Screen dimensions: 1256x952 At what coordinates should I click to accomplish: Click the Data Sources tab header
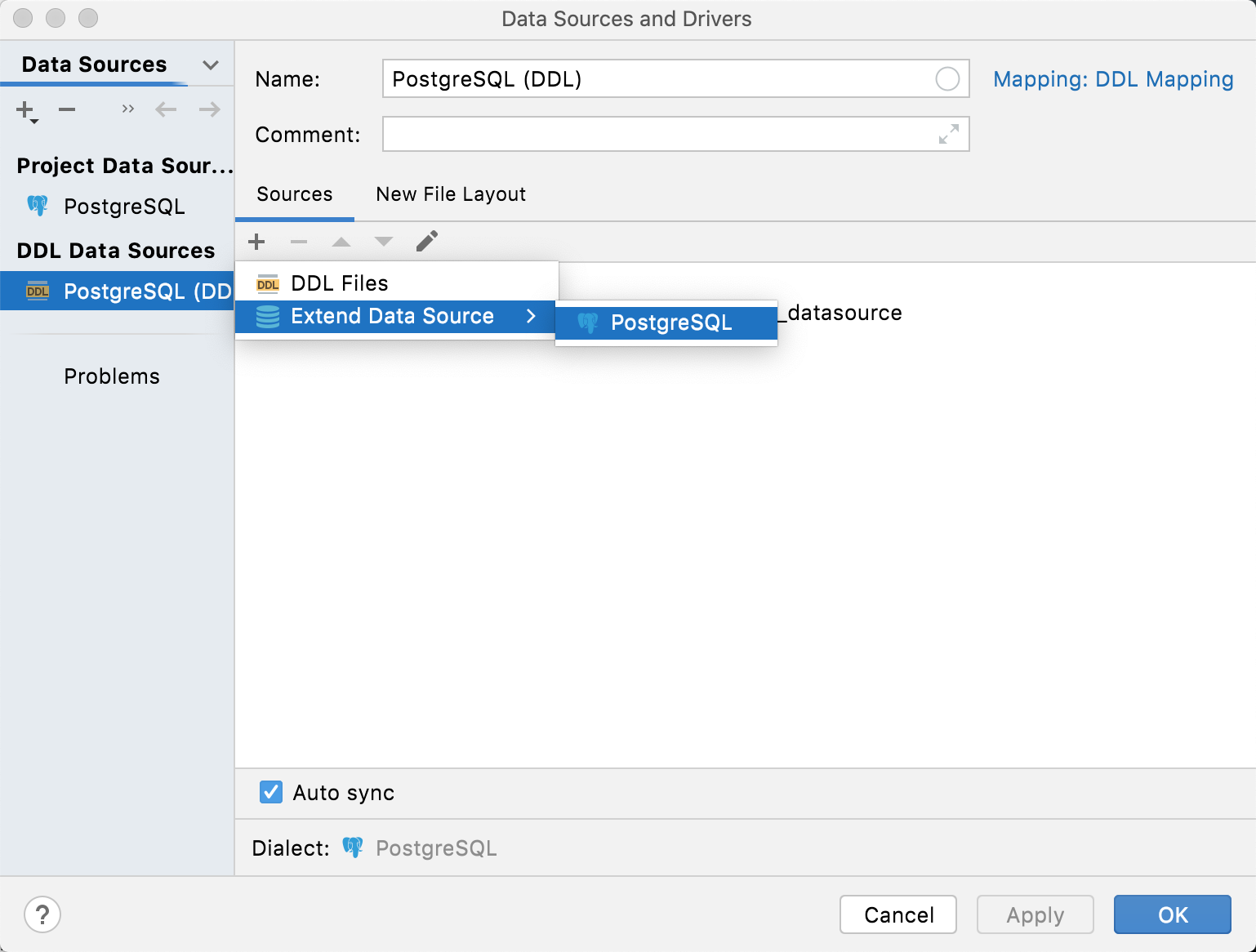pyautogui.click(x=94, y=65)
